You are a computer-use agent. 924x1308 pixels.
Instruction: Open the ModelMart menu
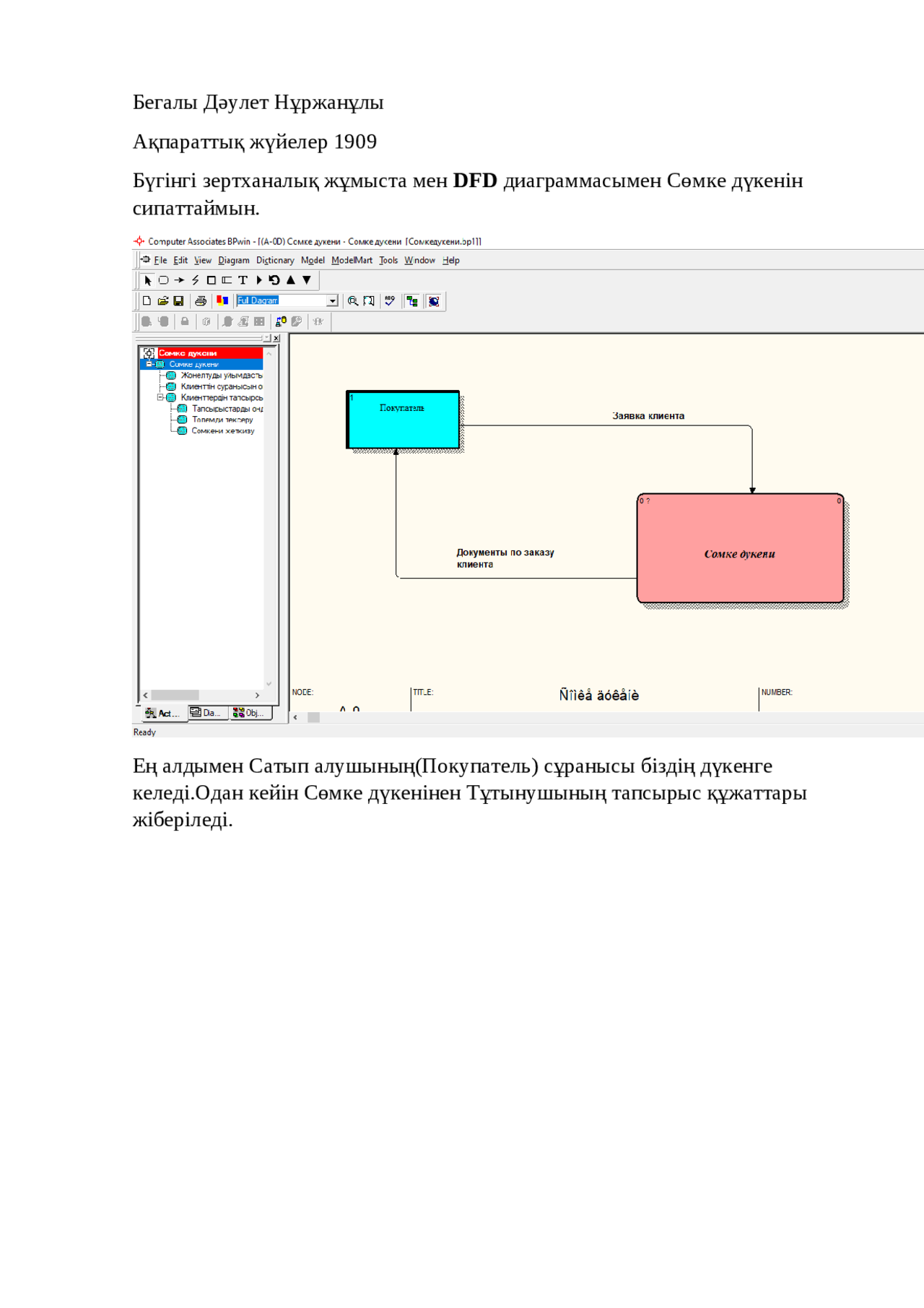pos(352,261)
